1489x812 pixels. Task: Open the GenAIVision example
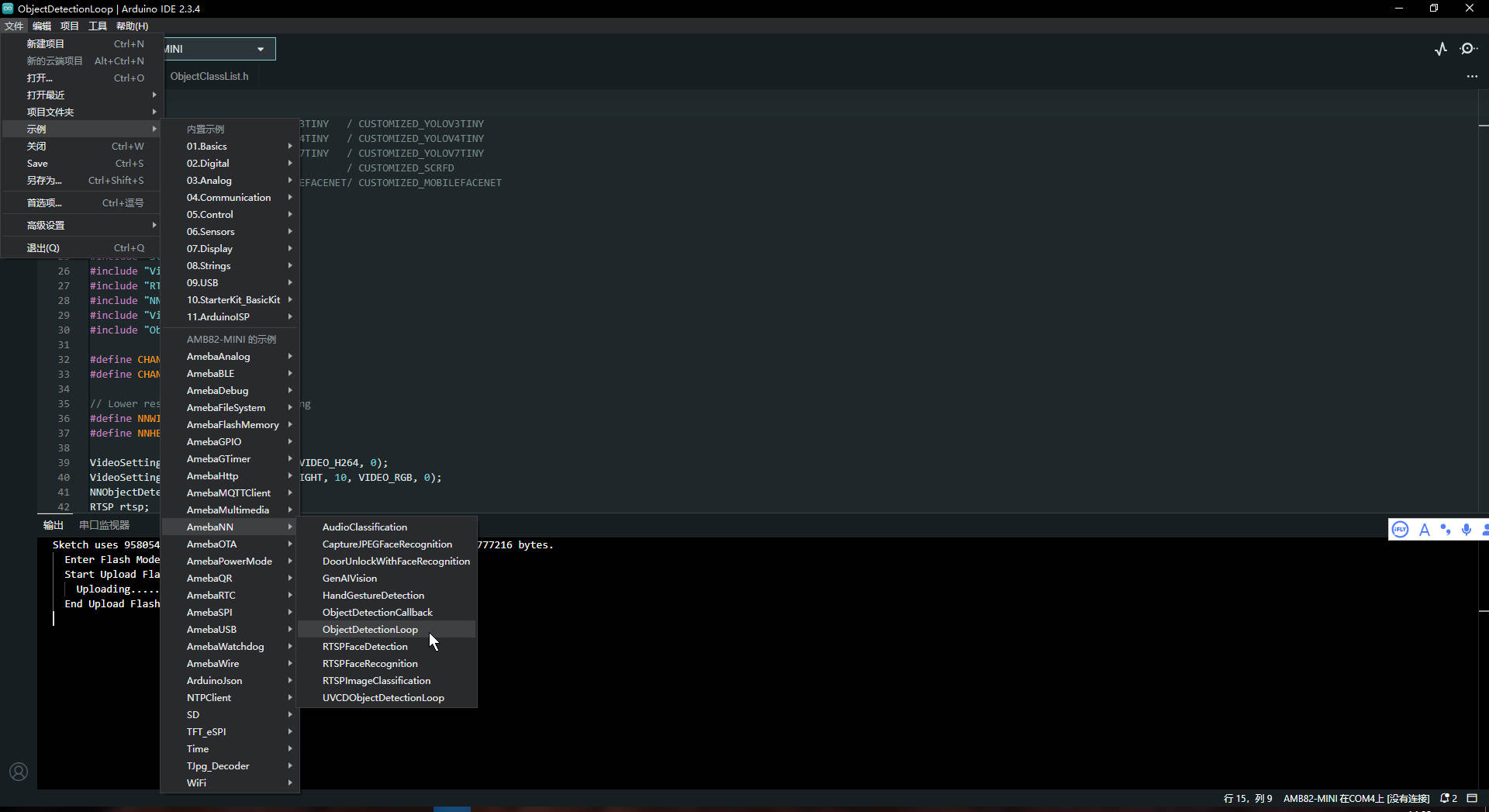pos(387,578)
